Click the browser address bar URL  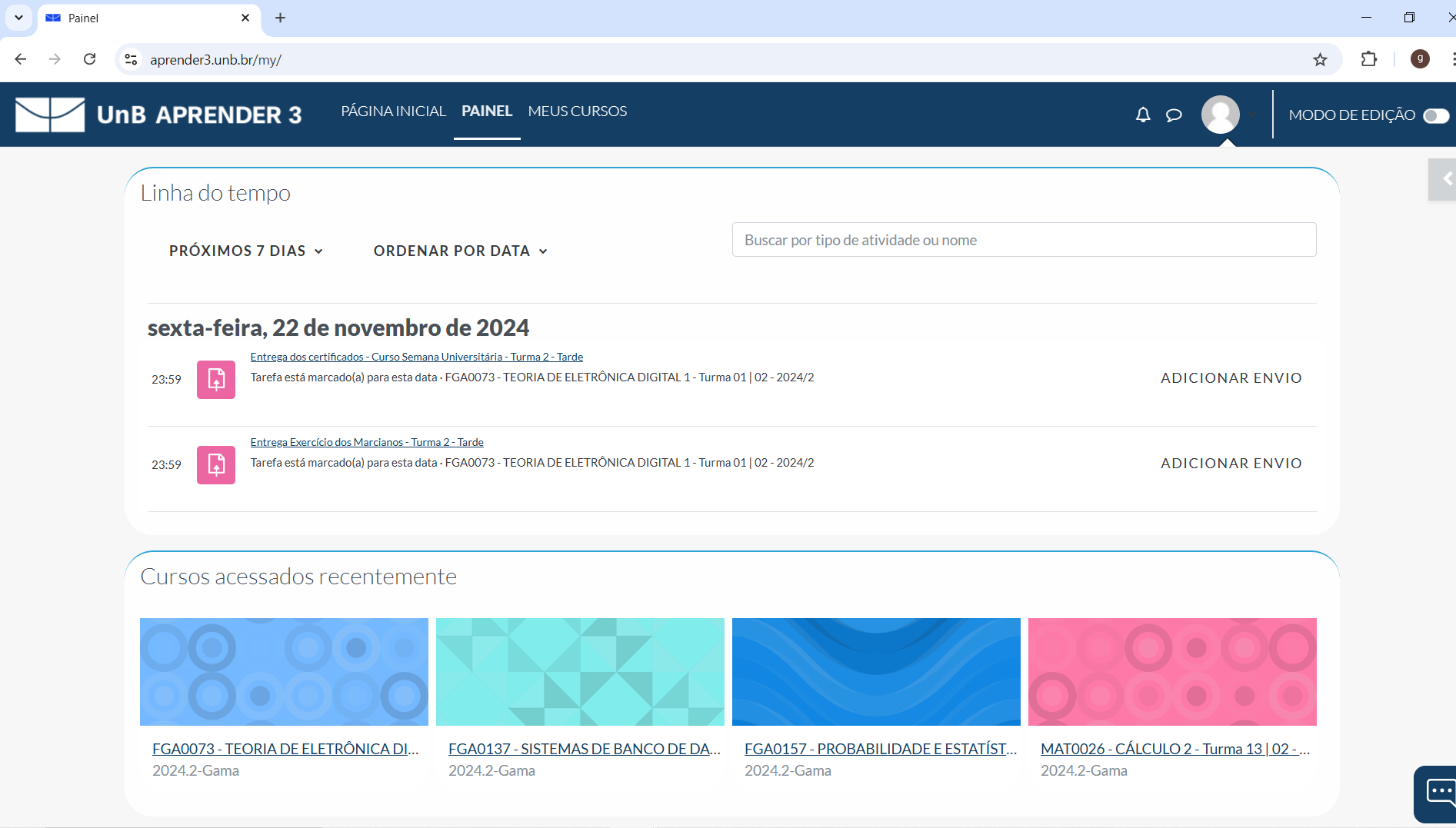coord(215,60)
